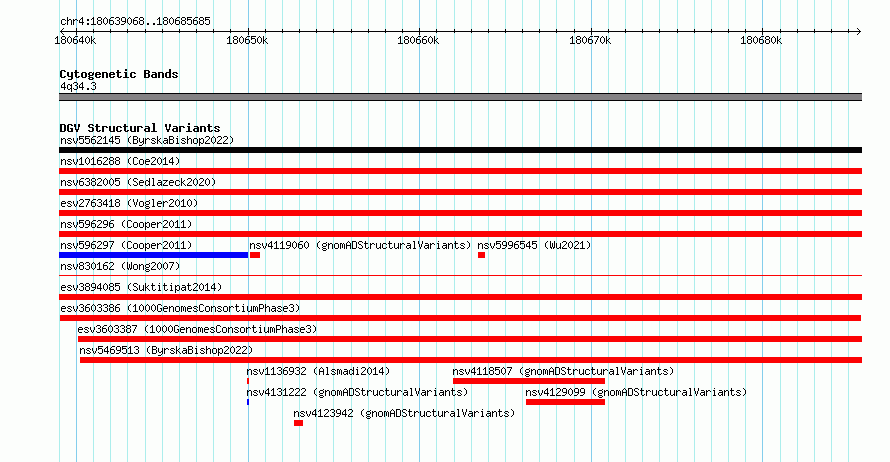The height and width of the screenshot is (462, 890).
Task: Open the nsv5469513 (ByrskaBishop2022) label
Action: pos(166,350)
